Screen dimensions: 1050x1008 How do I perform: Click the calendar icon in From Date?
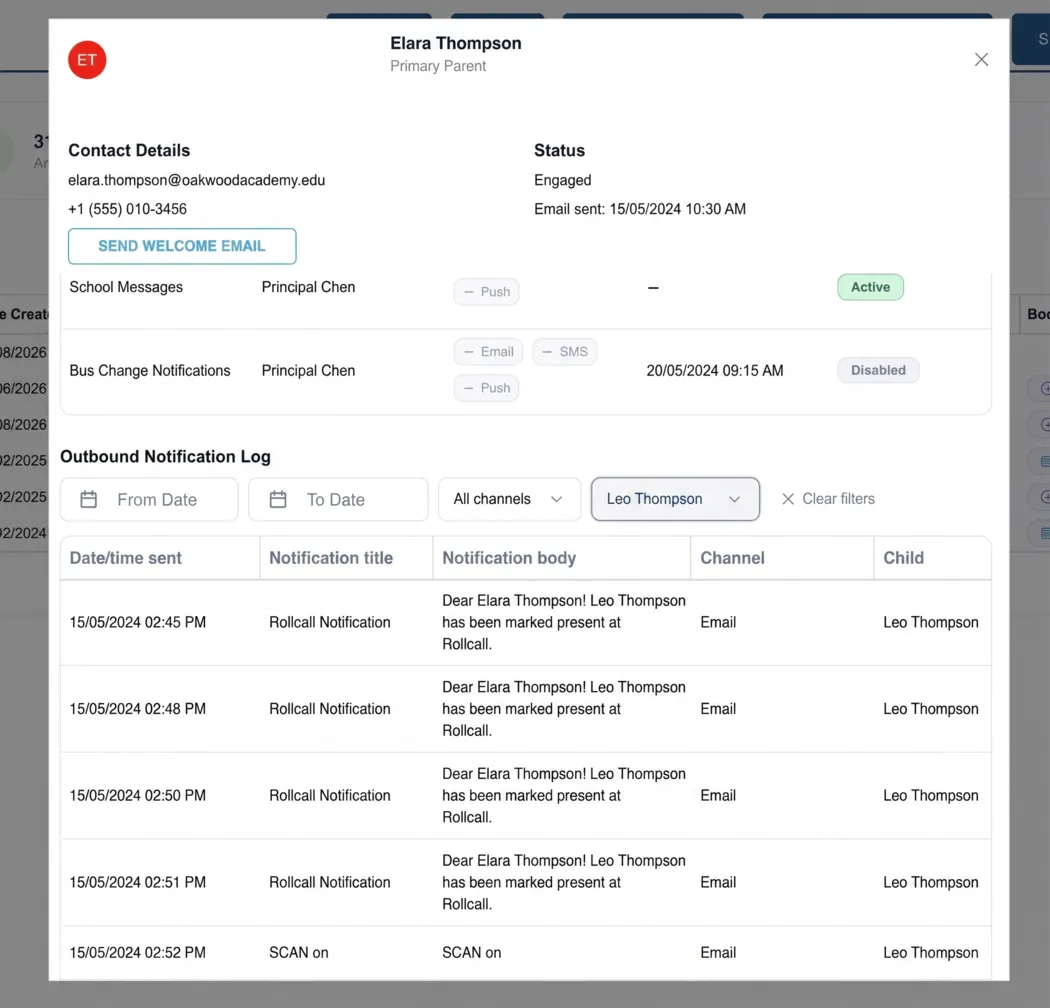tap(88, 499)
